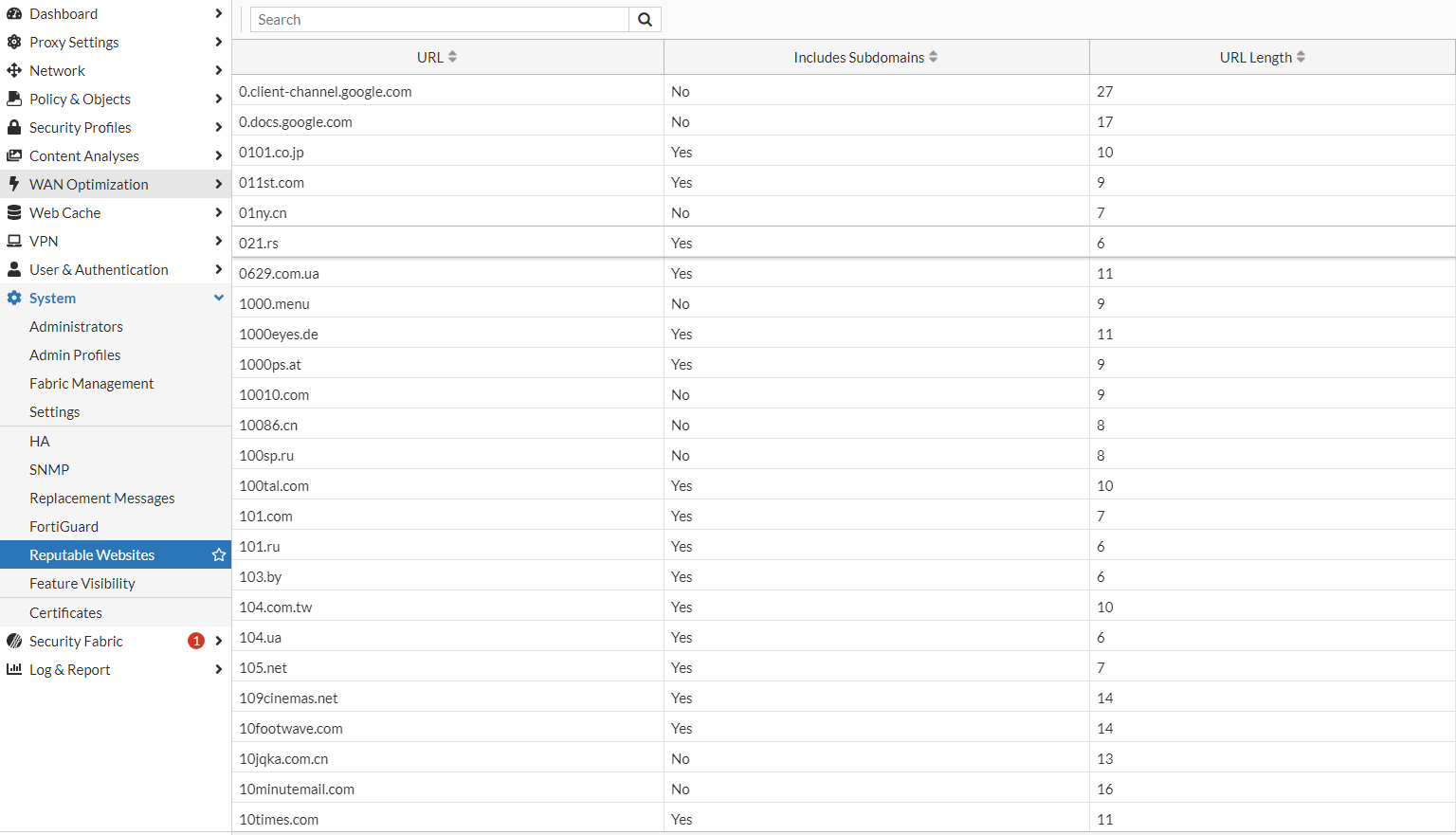This screenshot has width=1456, height=835.
Task: Click the favorite star on Reputable Websites
Action: (x=219, y=555)
